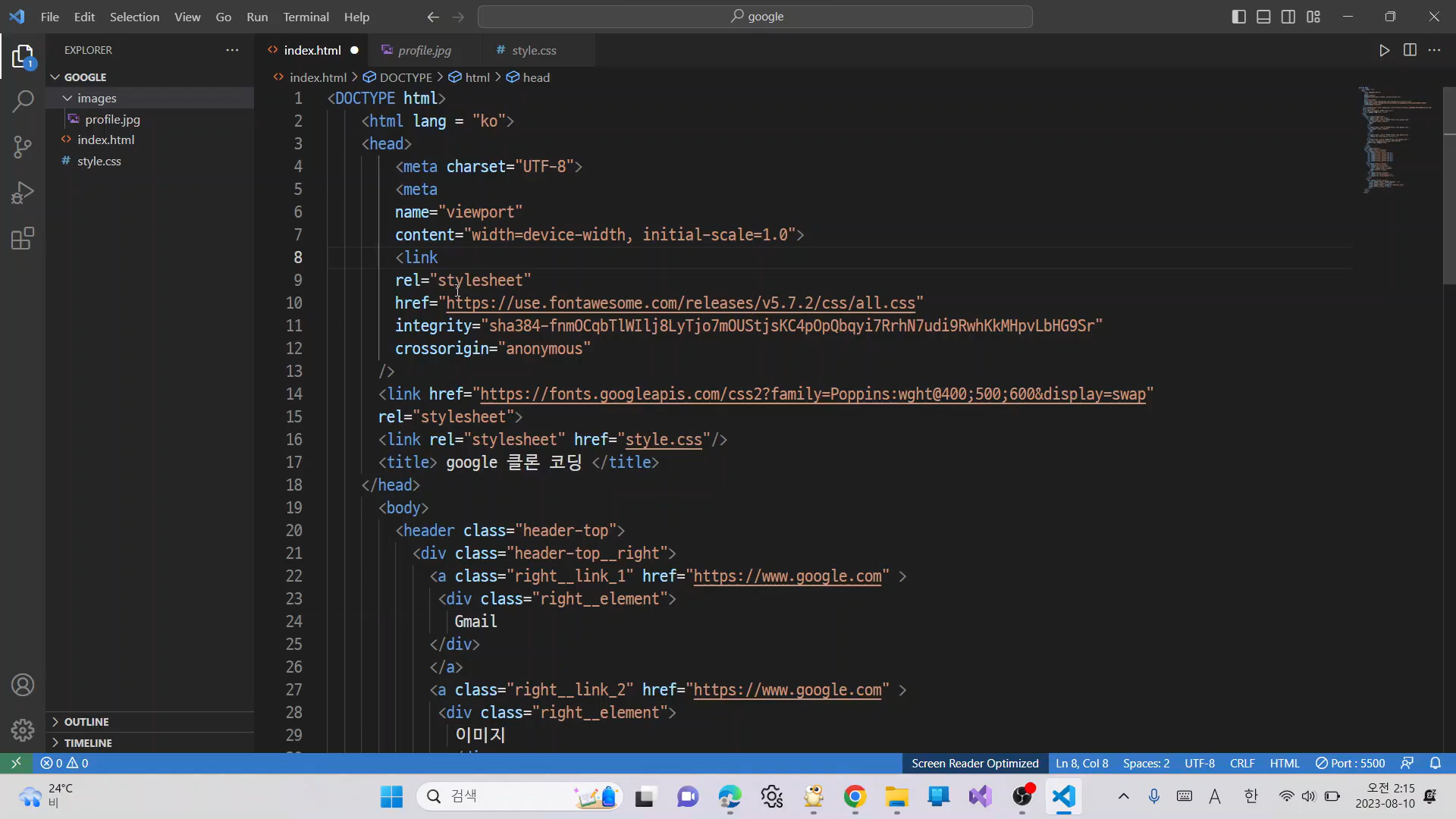This screenshot has width=1456, height=819.
Task: Open the Source Control view
Action: (x=23, y=147)
